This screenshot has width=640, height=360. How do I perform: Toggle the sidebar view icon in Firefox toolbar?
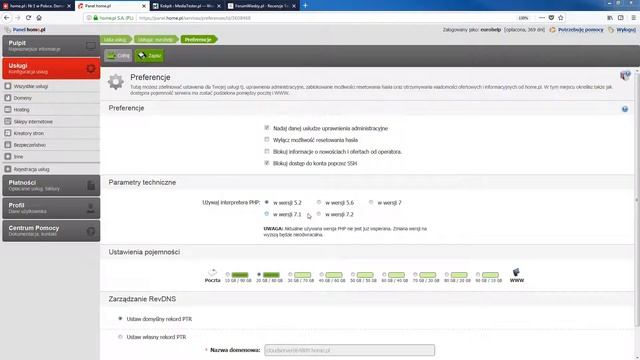(x=620, y=18)
